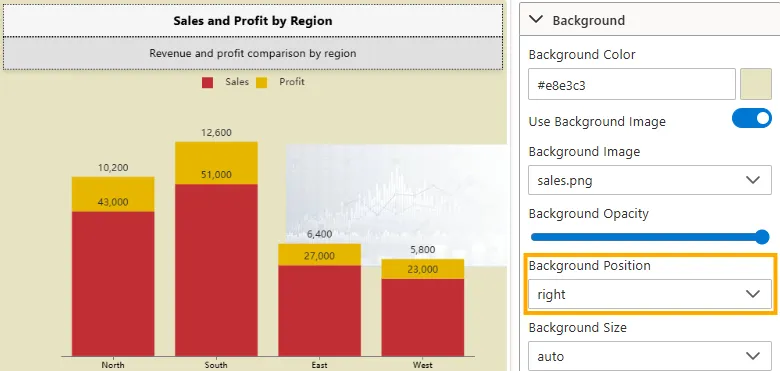Click the 6,400 data label
The height and width of the screenshot is (371, 780).
pos(319,234)
